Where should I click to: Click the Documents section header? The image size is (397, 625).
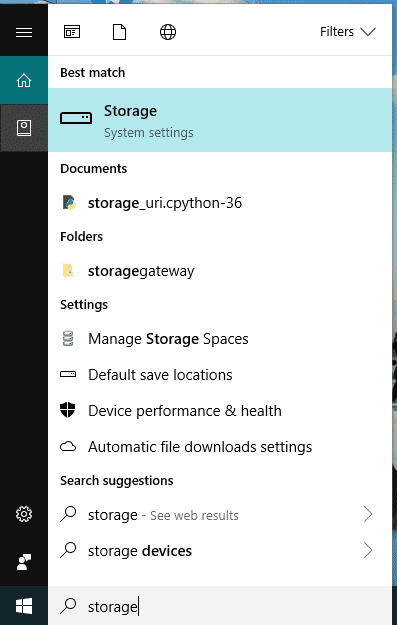(94, 169)
